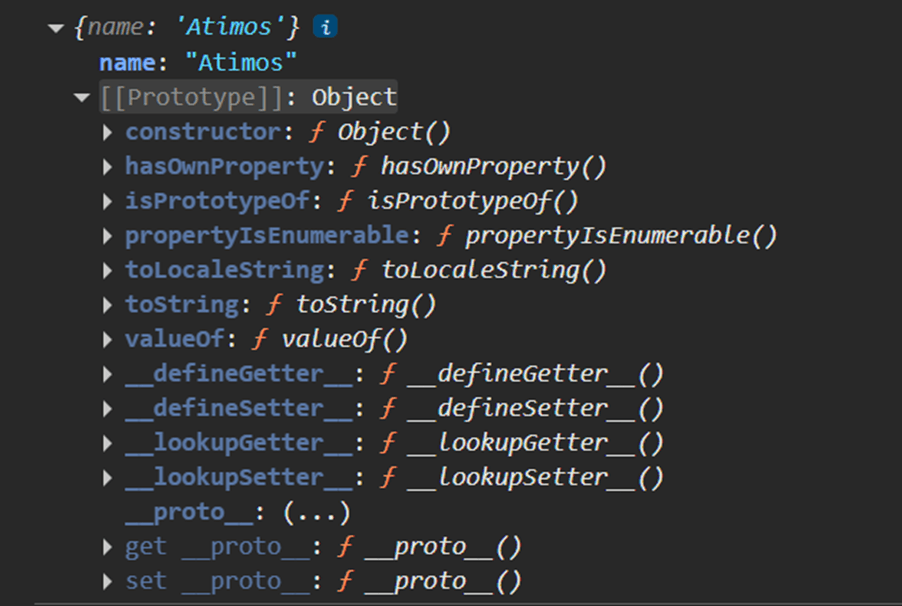The width and height of the screenshot is (902, 606).
Task: Expand the __defineGetter__ entry
Action: pos(108,374)
